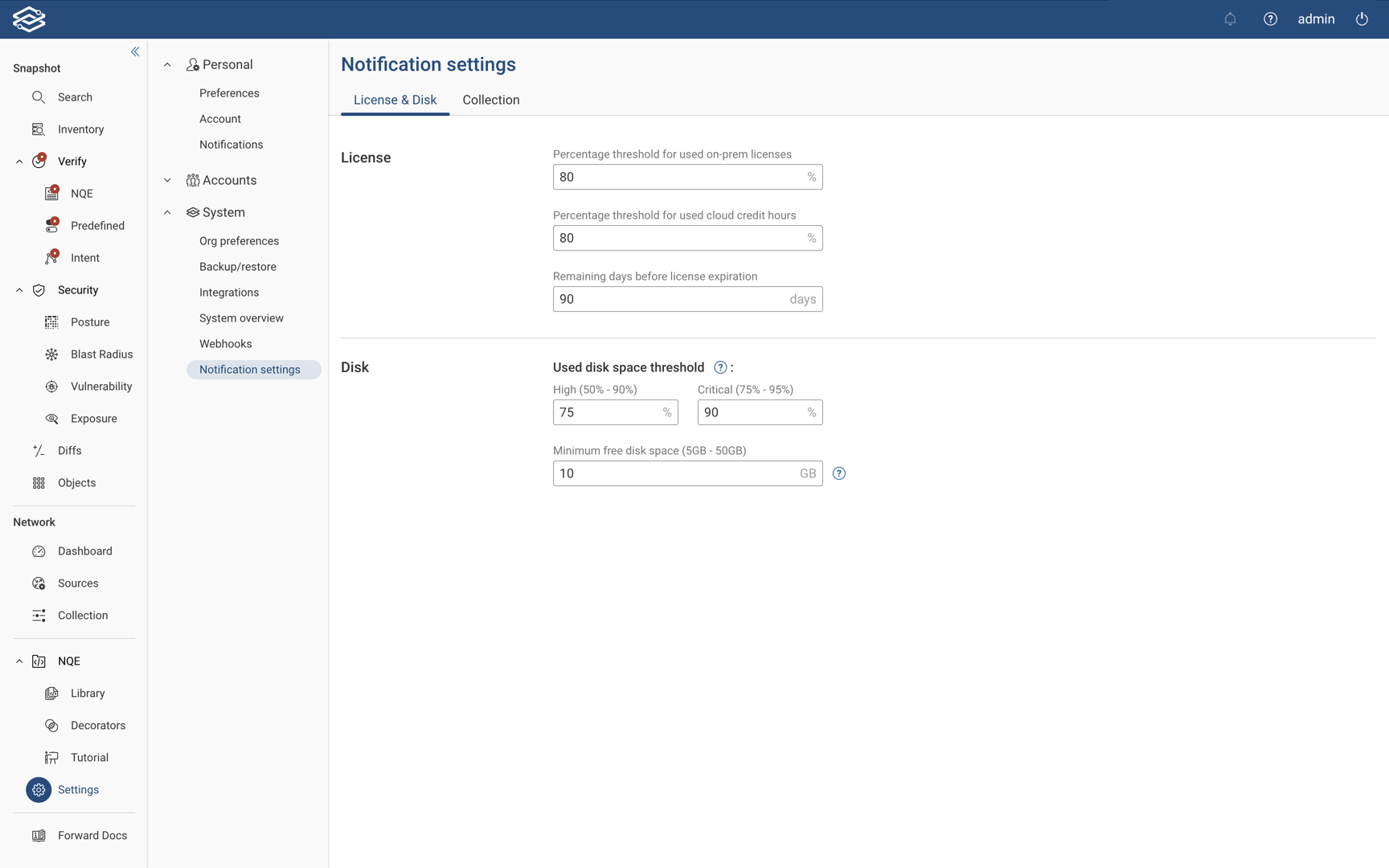Click the help question mark beside disk threshold
Screen dimensions: 1389x868
point(720,367)
